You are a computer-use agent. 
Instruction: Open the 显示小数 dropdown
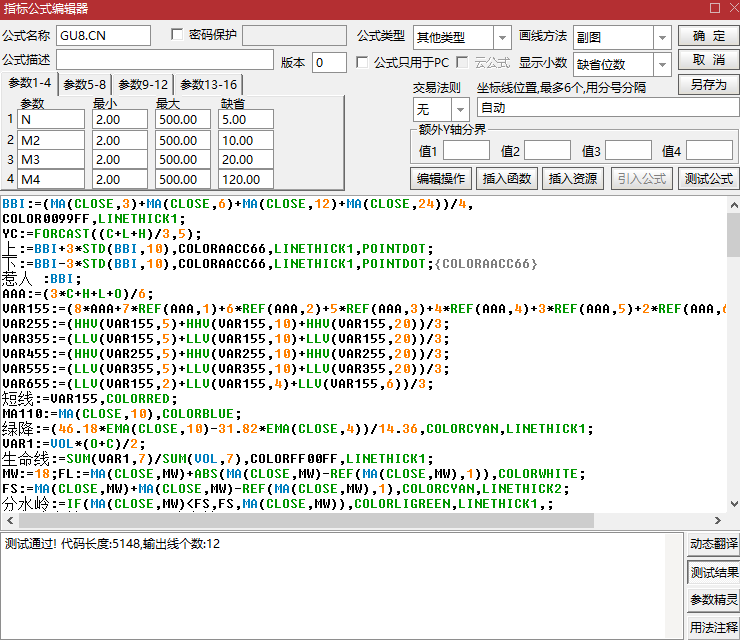(x=662, y=64)
